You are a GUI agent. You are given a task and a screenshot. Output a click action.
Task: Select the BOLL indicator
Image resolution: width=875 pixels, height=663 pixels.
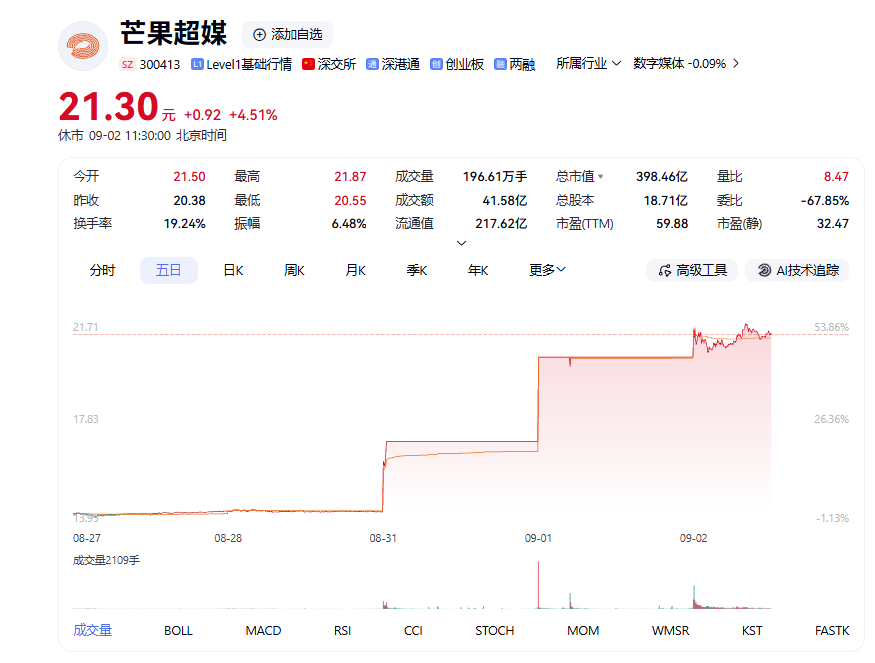[178, 631]
